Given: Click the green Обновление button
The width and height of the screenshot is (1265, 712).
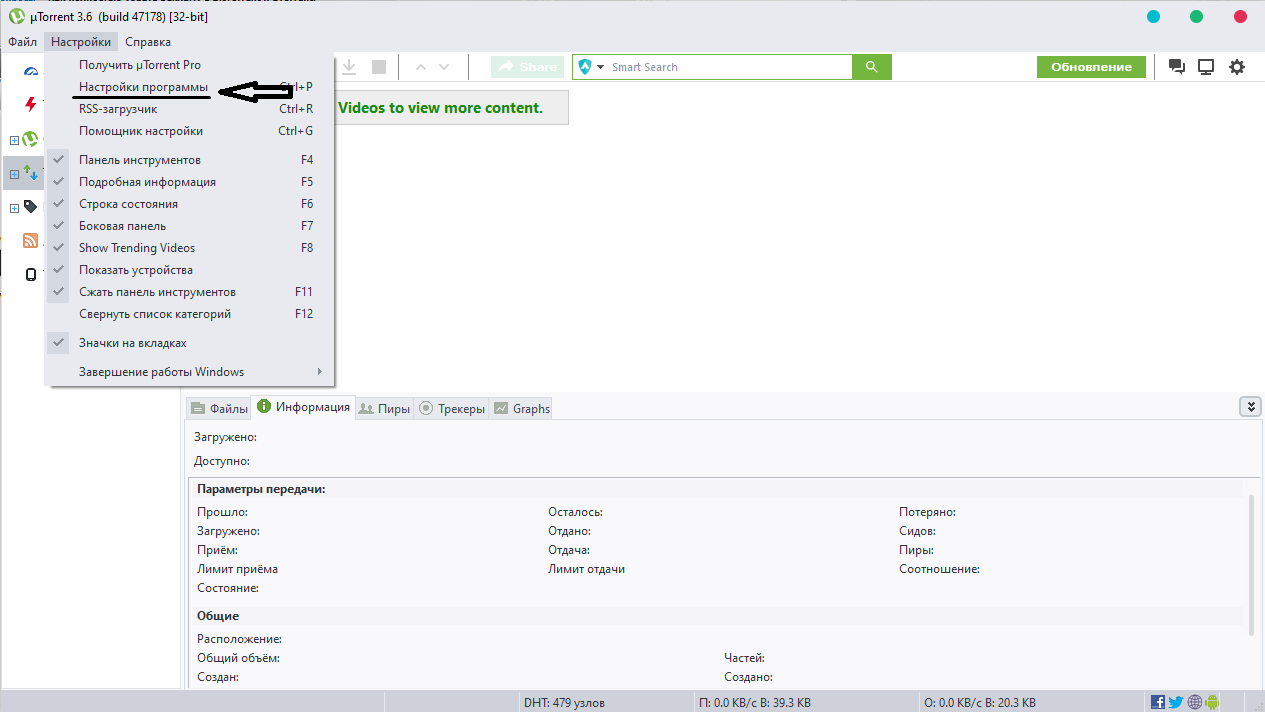Looking at the screenshot, I should [1091, 67].
